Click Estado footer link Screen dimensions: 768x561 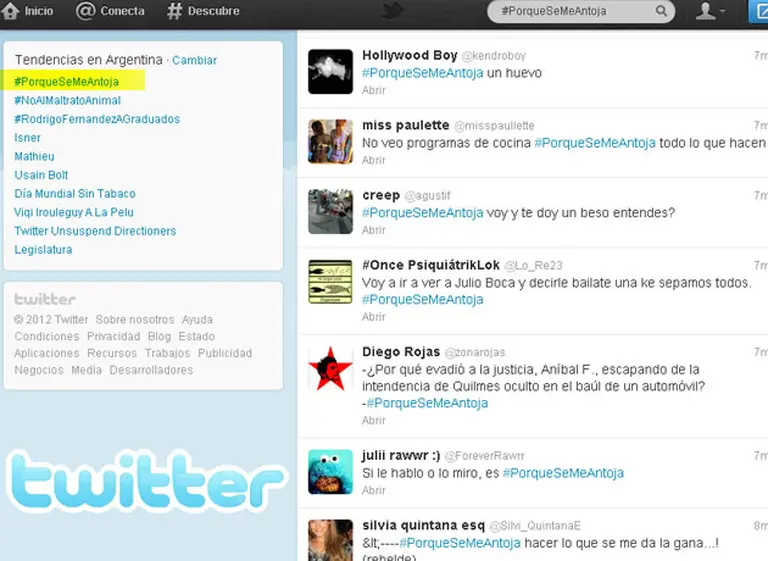coord(196,336)
